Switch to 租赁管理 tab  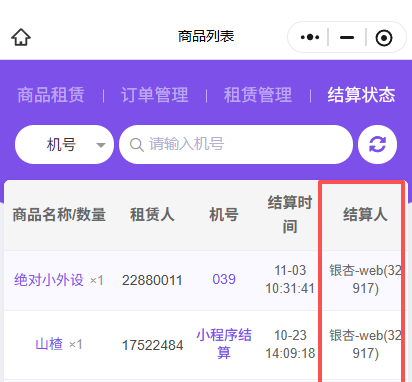[x=258, y=95]
